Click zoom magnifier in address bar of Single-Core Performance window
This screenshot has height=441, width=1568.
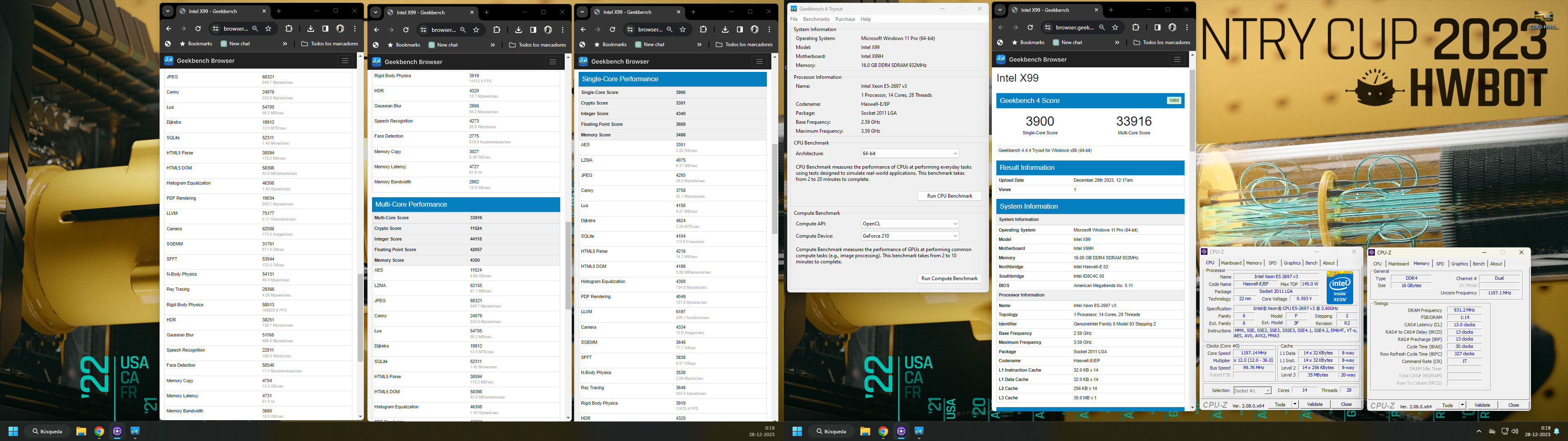670,29
